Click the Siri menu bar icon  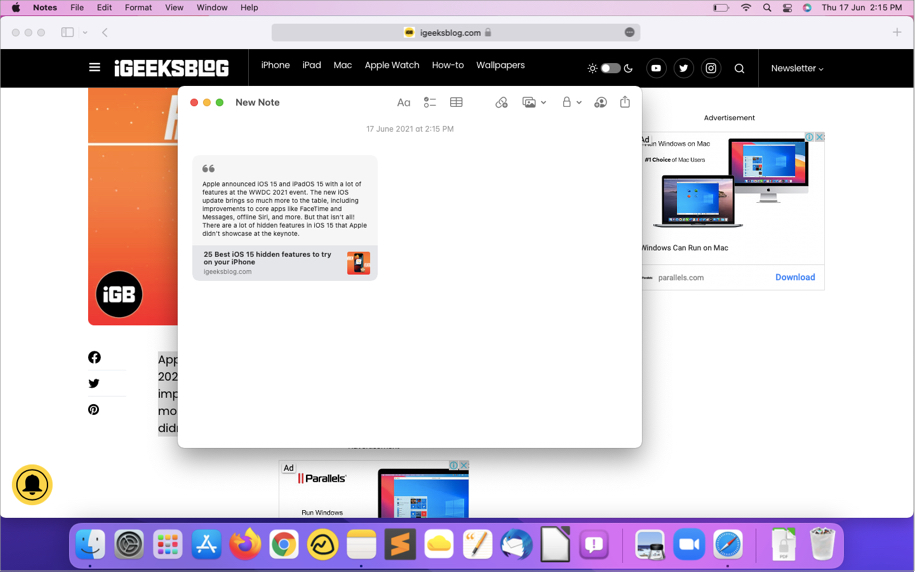pos(807,8)
